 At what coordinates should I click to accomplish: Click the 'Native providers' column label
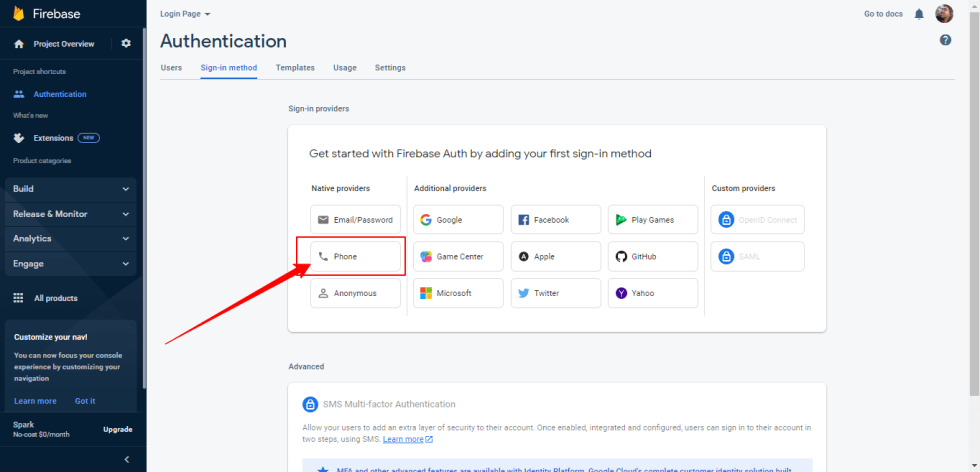[341, 188]
